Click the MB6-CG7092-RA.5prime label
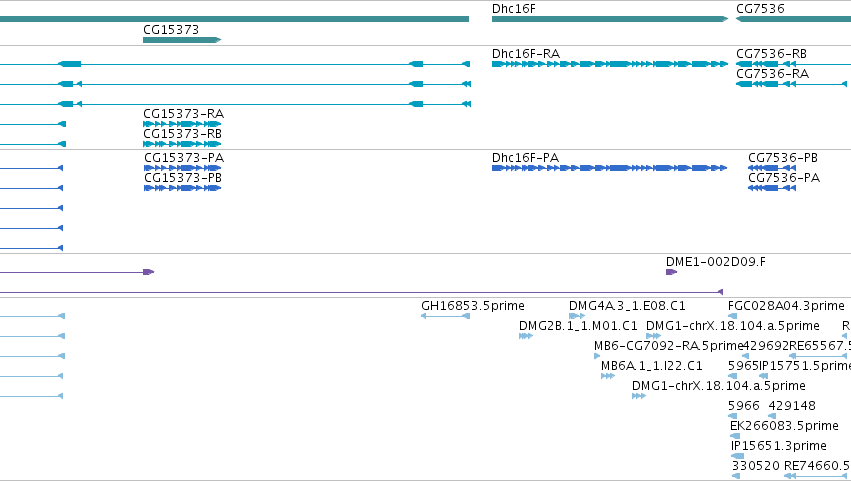851x481 pixels. [668, 346]
